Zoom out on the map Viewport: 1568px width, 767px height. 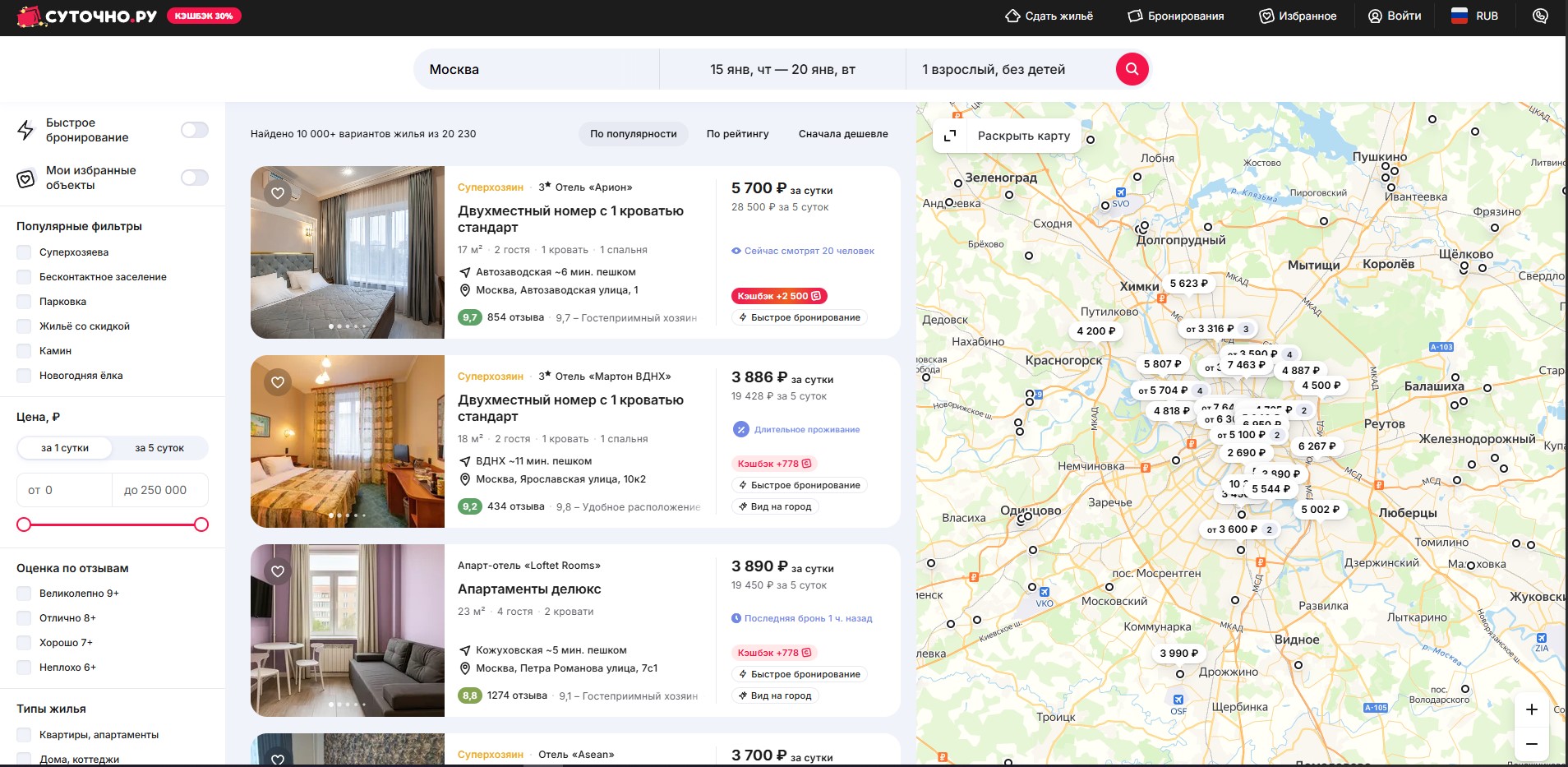point(1531,744)
